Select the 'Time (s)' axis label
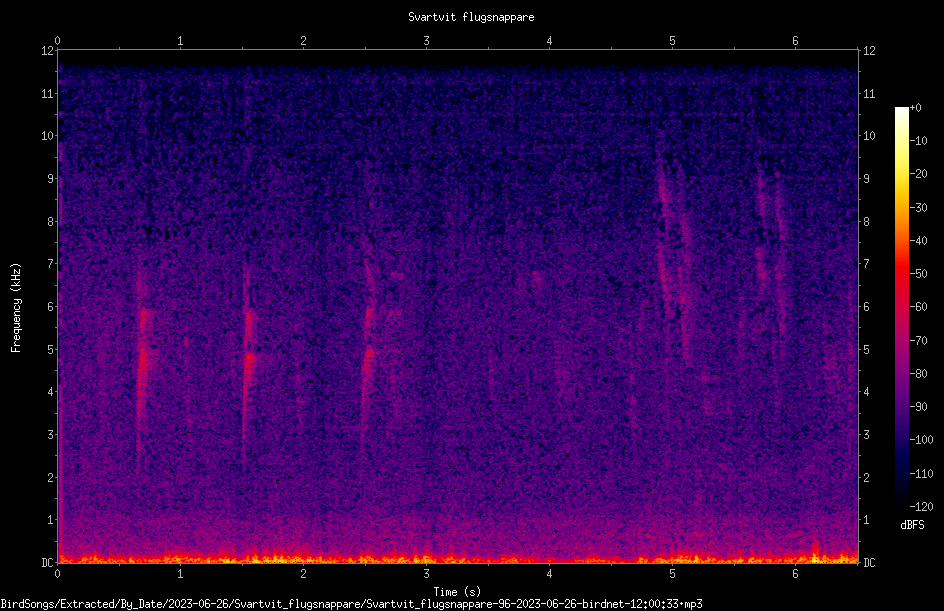 point(458,591)
